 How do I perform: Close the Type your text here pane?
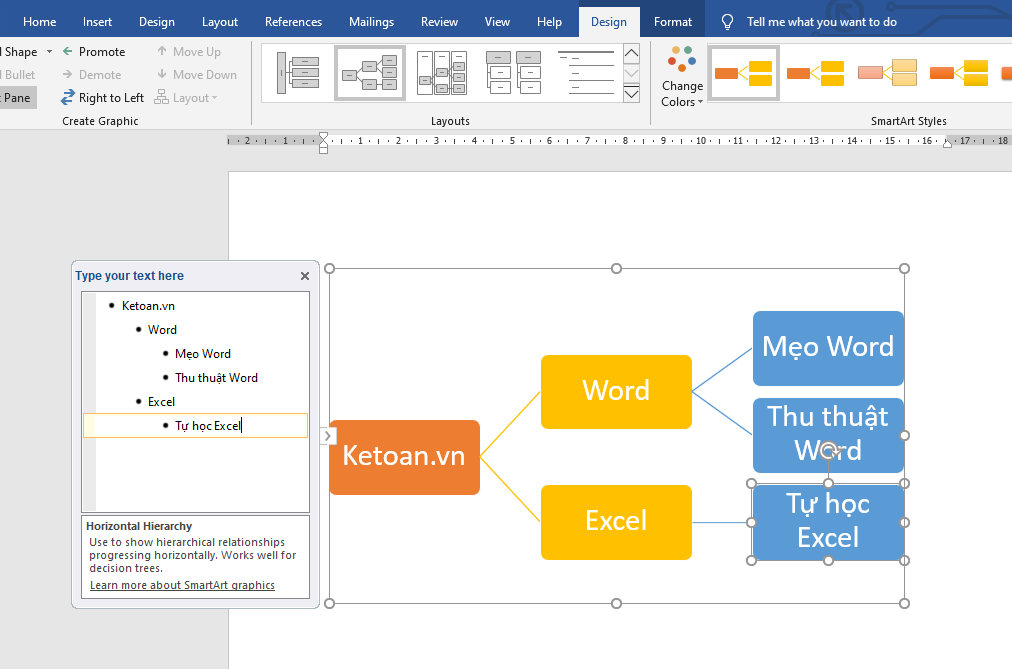pos(305,276)
